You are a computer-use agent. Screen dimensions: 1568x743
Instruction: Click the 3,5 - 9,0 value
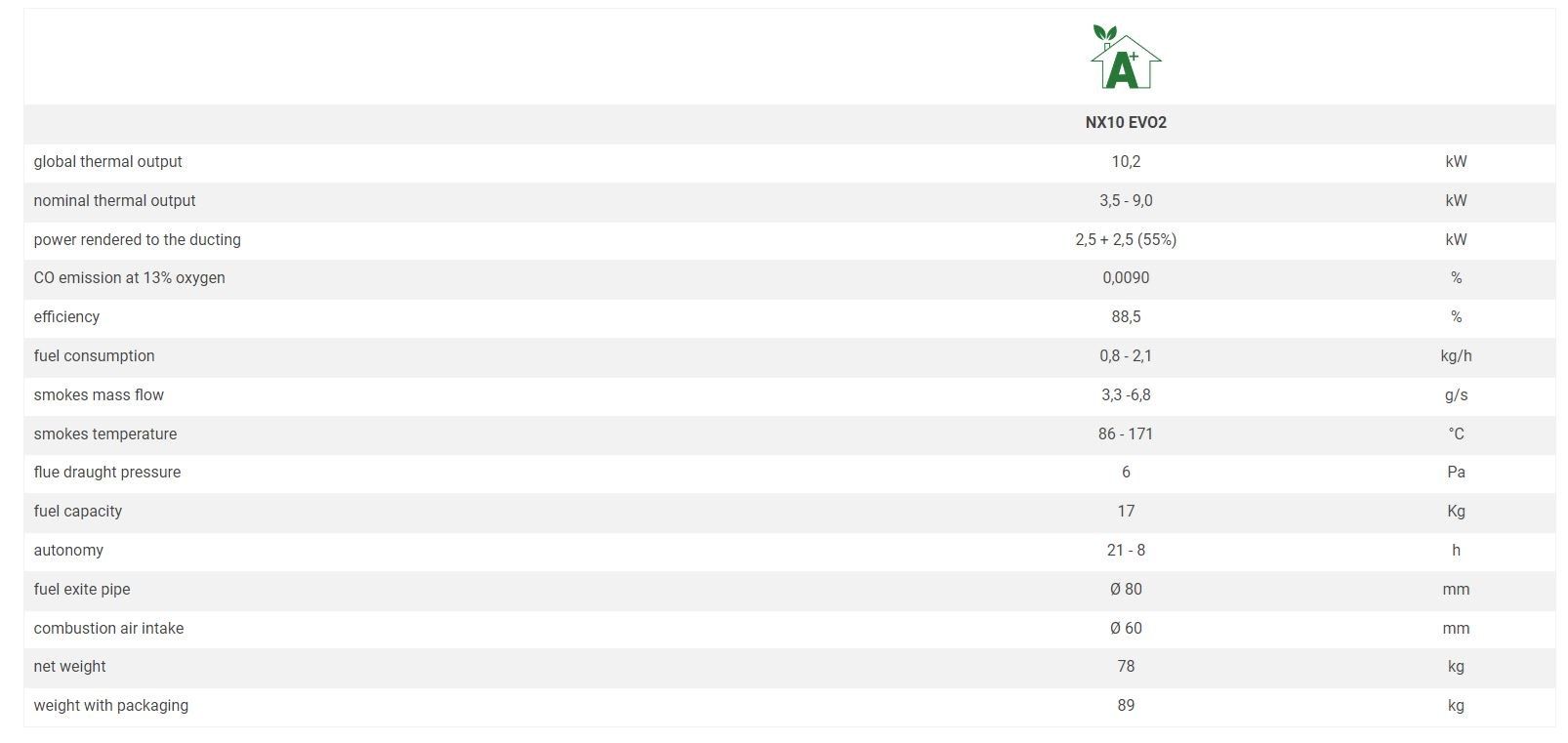point(1126,200)
